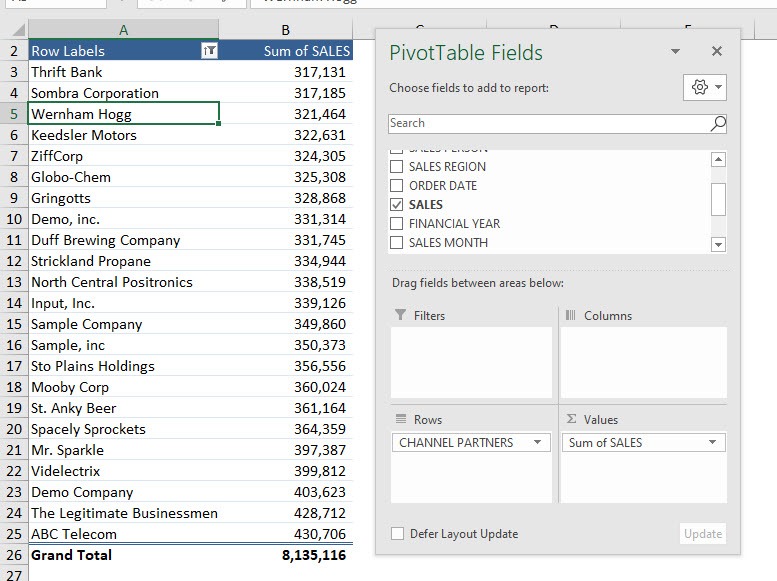The image size is (777, 581).
Task: Open the Row Labels sort filter button
Action: [209, 51]
